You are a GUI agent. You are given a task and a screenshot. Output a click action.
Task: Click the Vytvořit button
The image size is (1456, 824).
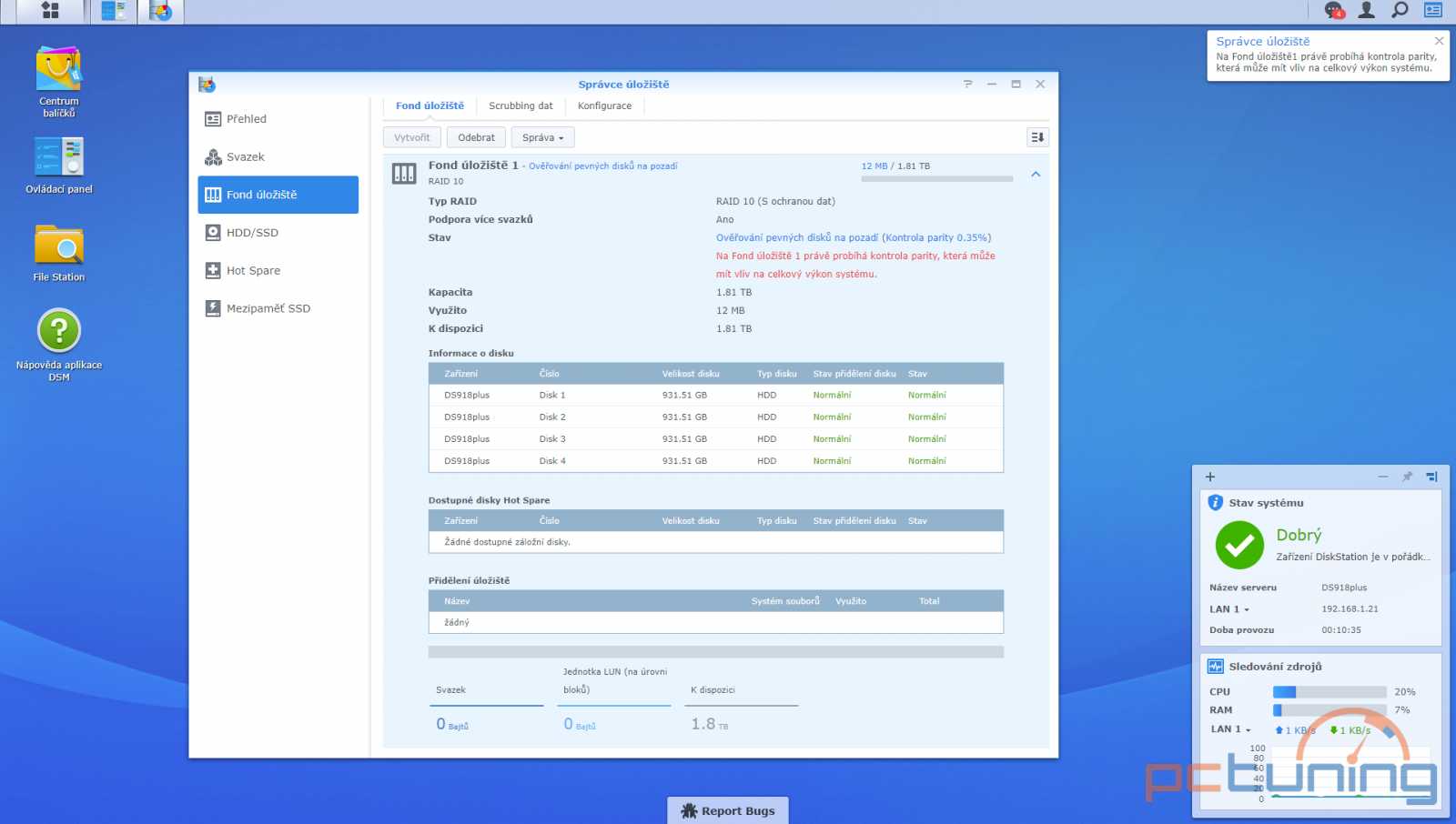coord(412,137)
